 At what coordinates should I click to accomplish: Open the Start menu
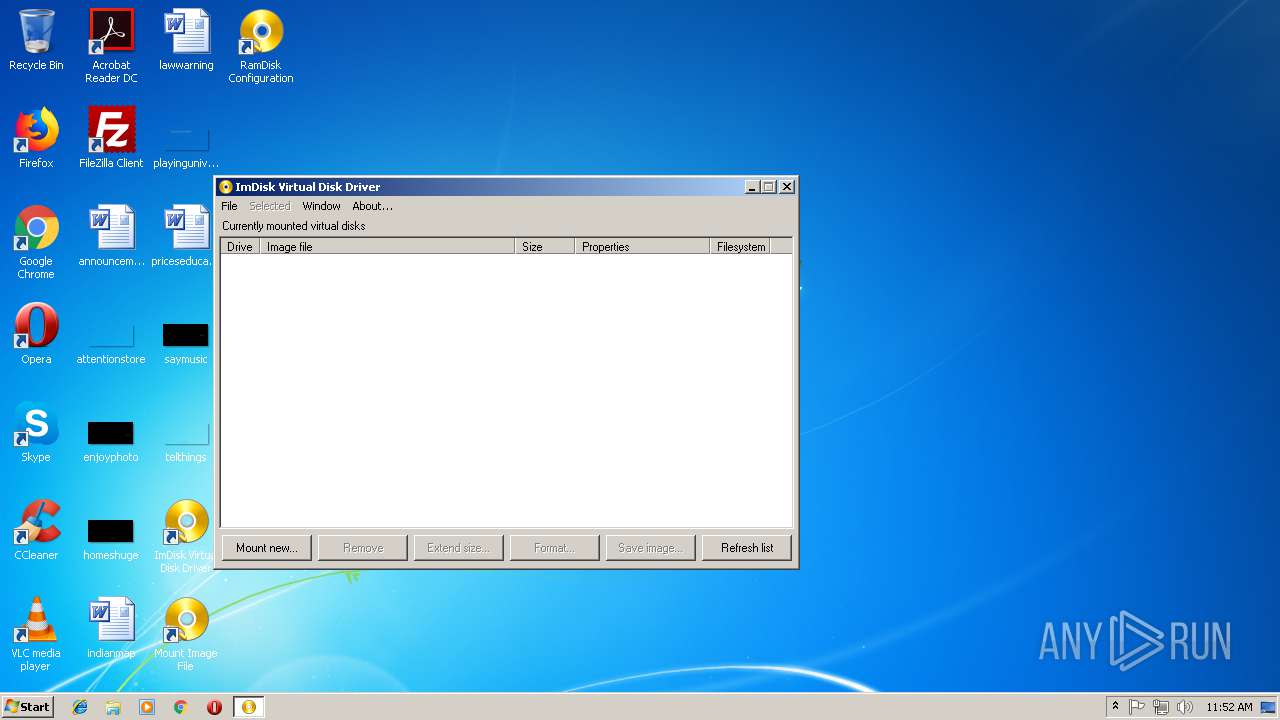[x=27, y=707]
